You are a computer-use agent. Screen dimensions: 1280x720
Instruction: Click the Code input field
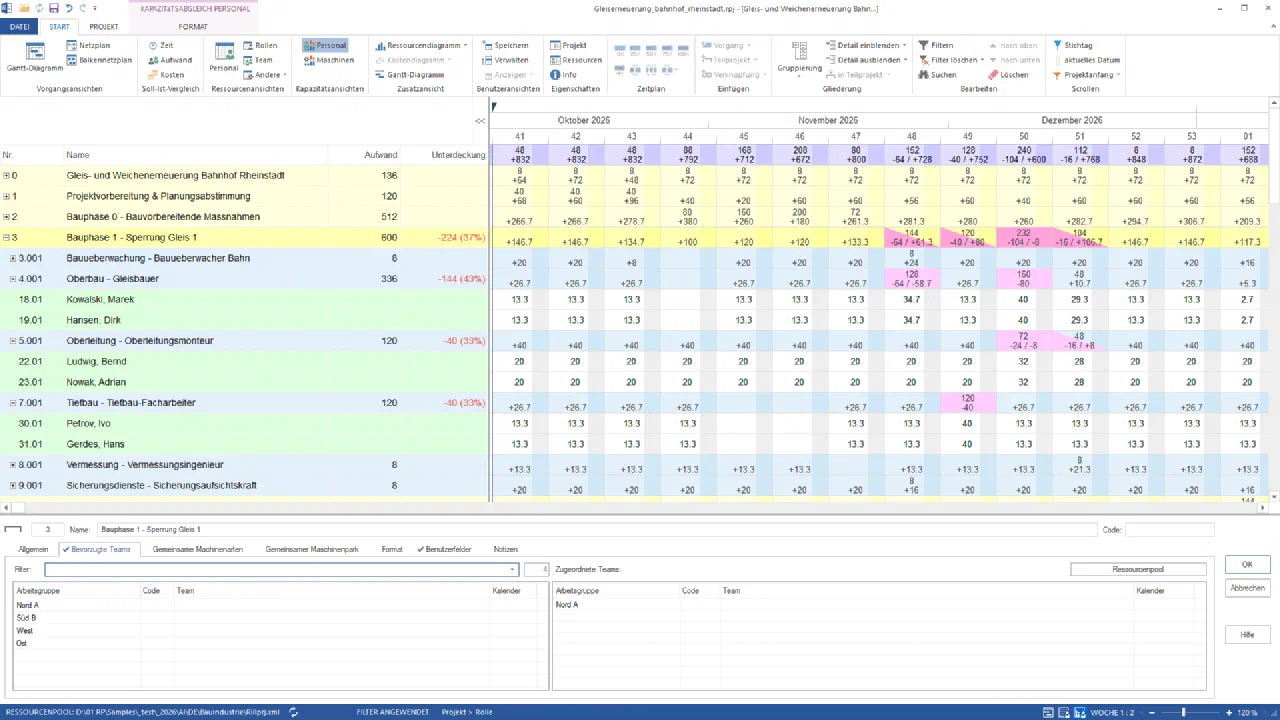1170,530
